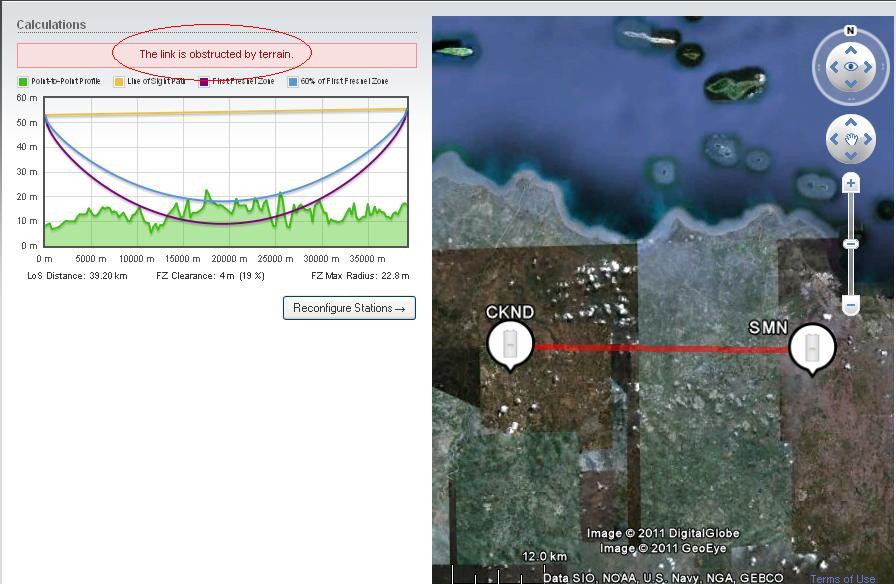
Task: Zoom in with the plus button
Action: (x=851, y=183)
